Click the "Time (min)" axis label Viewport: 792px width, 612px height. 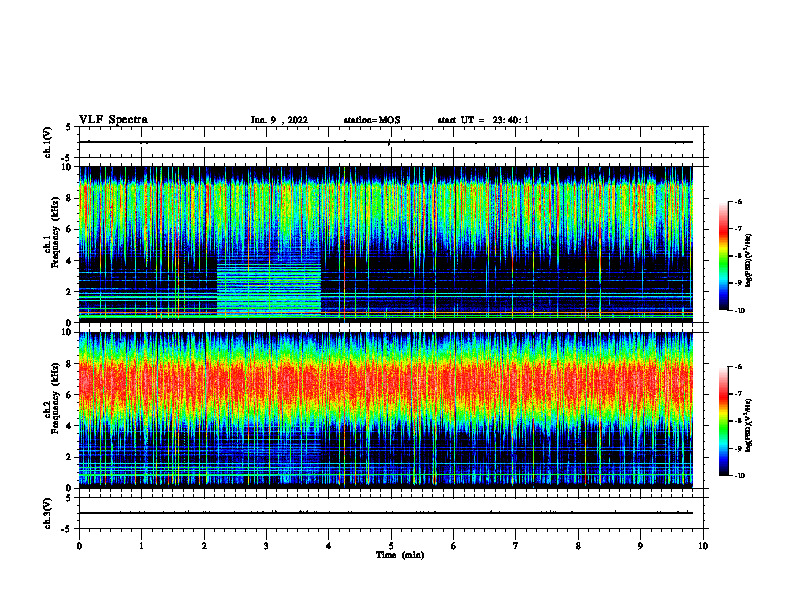400,555
